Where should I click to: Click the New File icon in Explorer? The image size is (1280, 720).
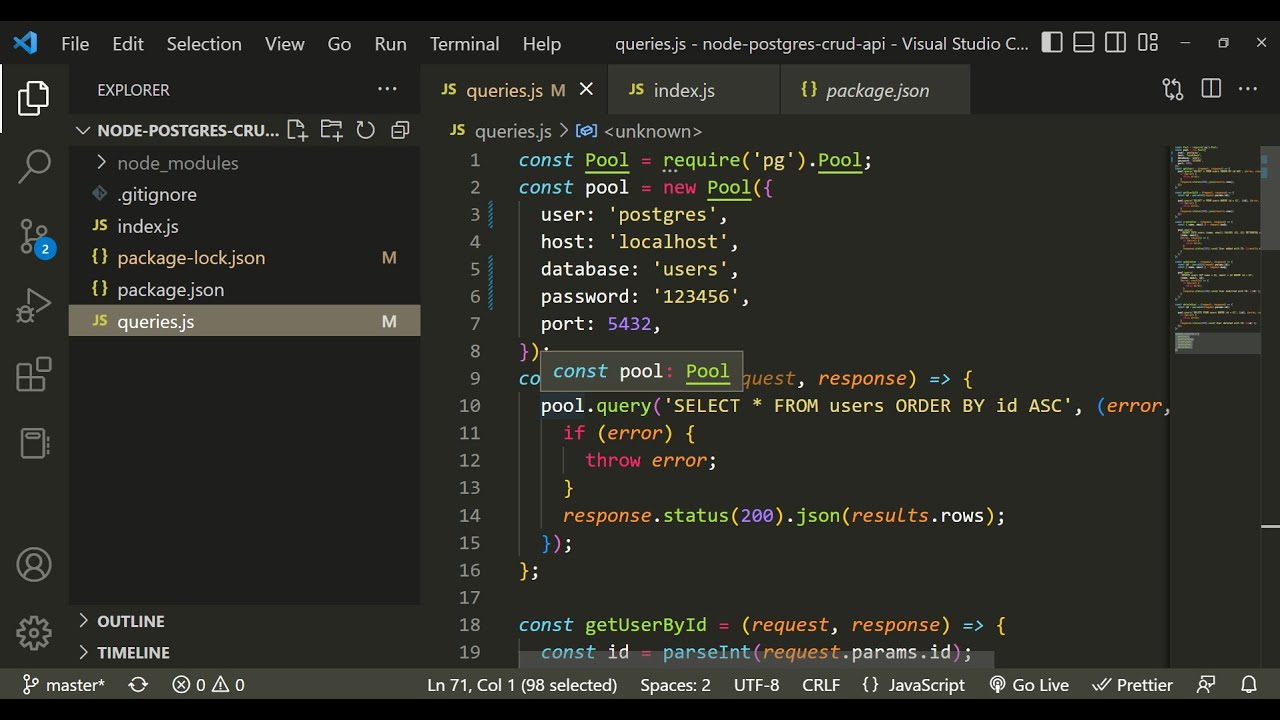tap(297, 130)
